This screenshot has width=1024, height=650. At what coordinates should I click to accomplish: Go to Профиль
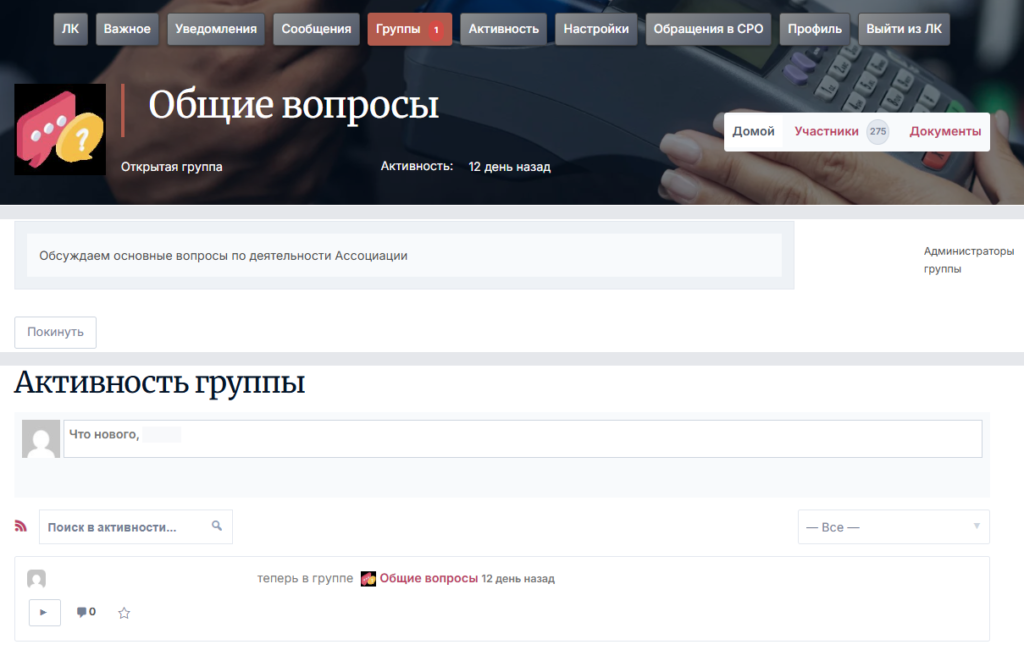pos(815,29)
